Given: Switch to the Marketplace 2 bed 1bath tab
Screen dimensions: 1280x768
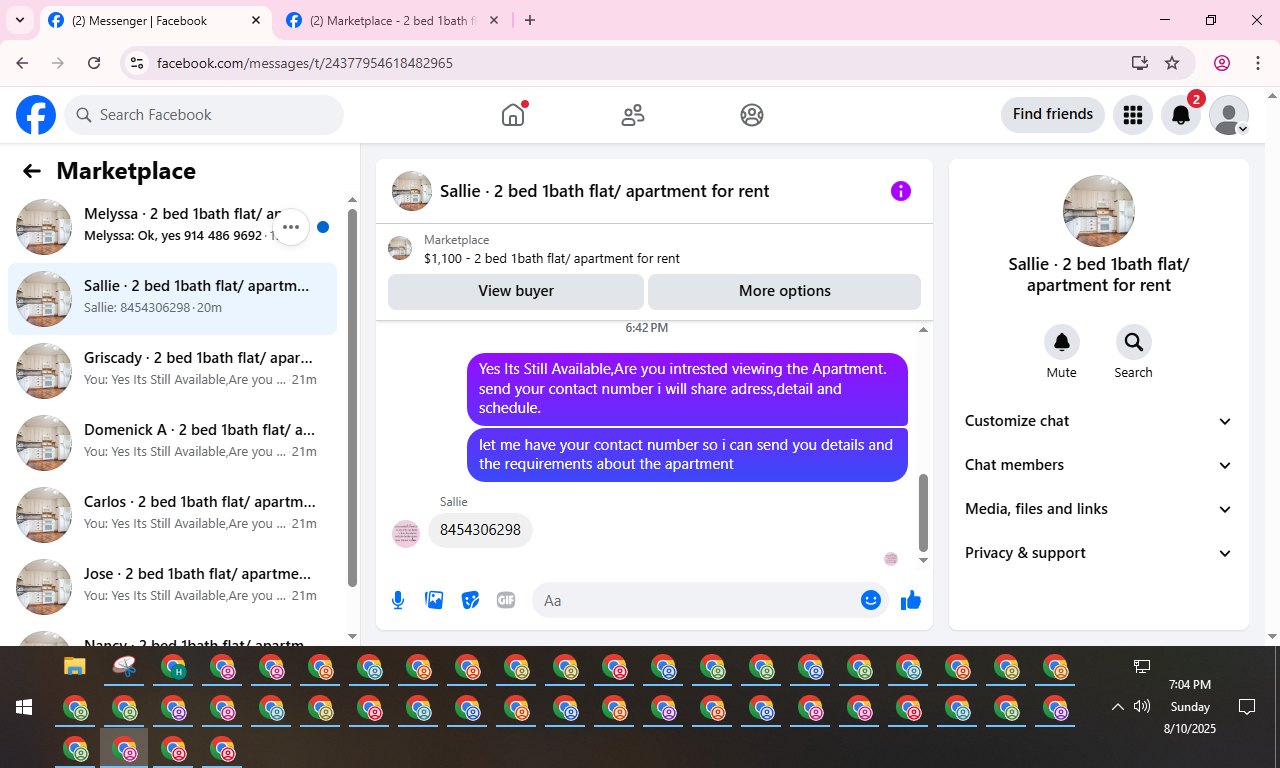Looking at the screenshot, I should [393, 20].
